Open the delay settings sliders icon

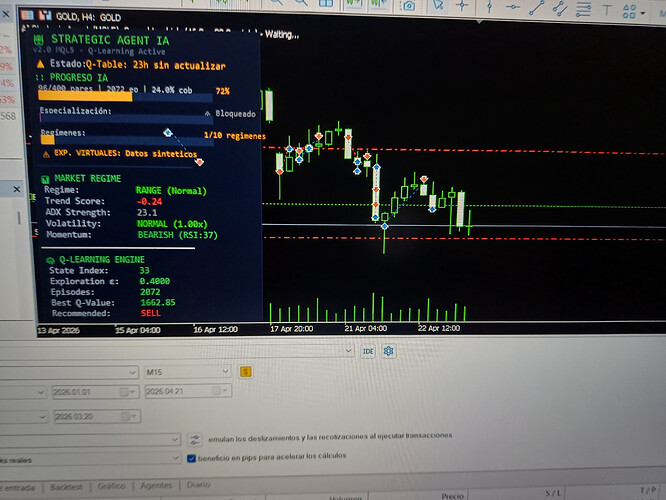[195, 439]
